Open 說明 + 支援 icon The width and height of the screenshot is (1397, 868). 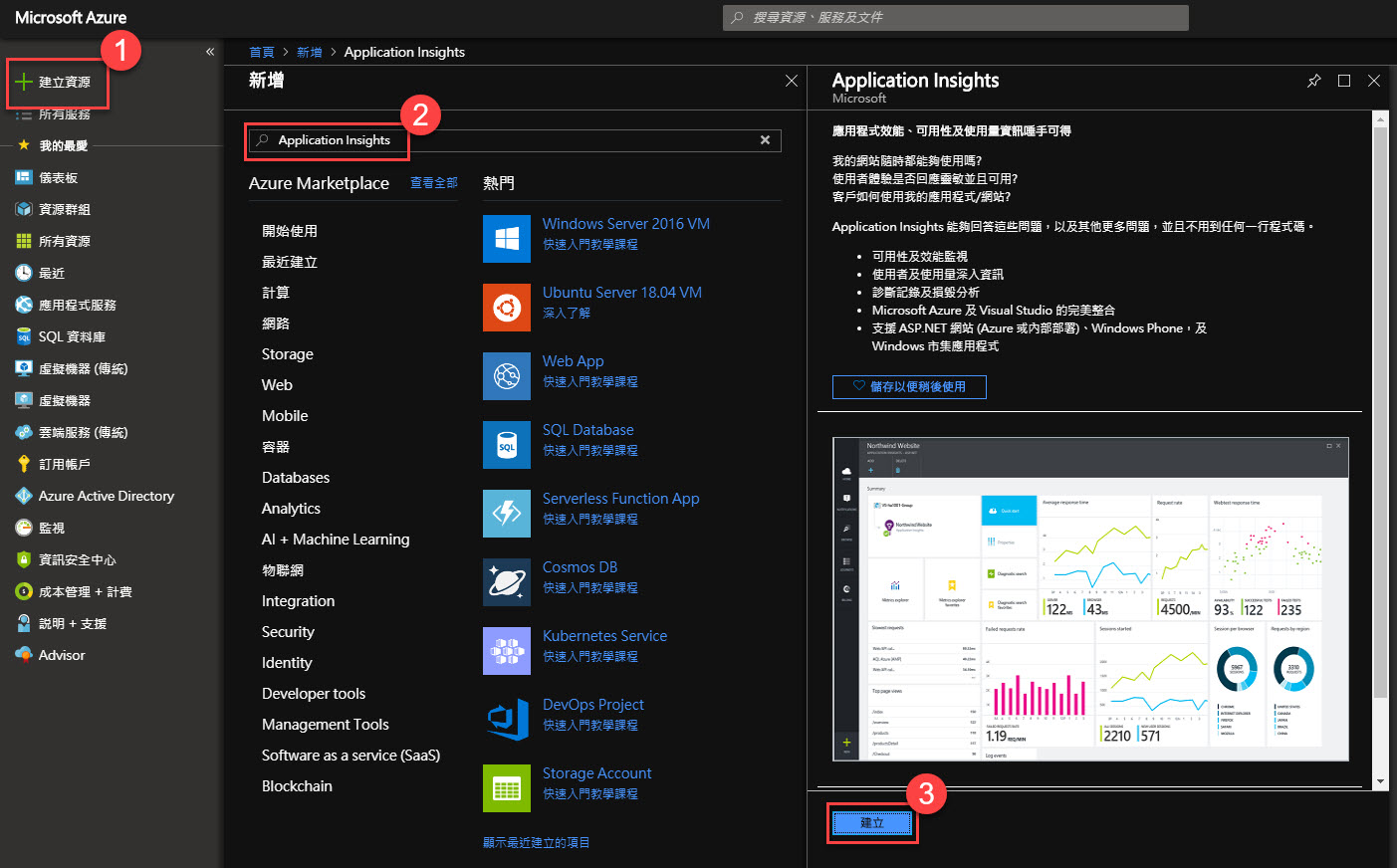coord(24,623)
